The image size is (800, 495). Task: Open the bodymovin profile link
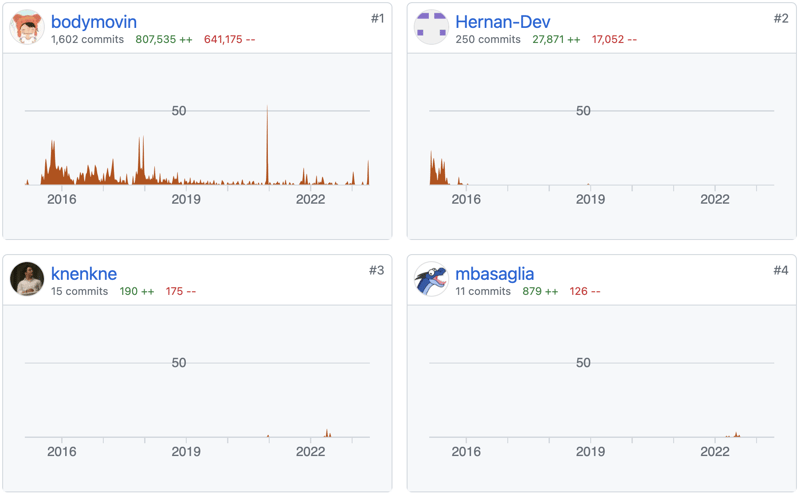click(x=93, y=21)
